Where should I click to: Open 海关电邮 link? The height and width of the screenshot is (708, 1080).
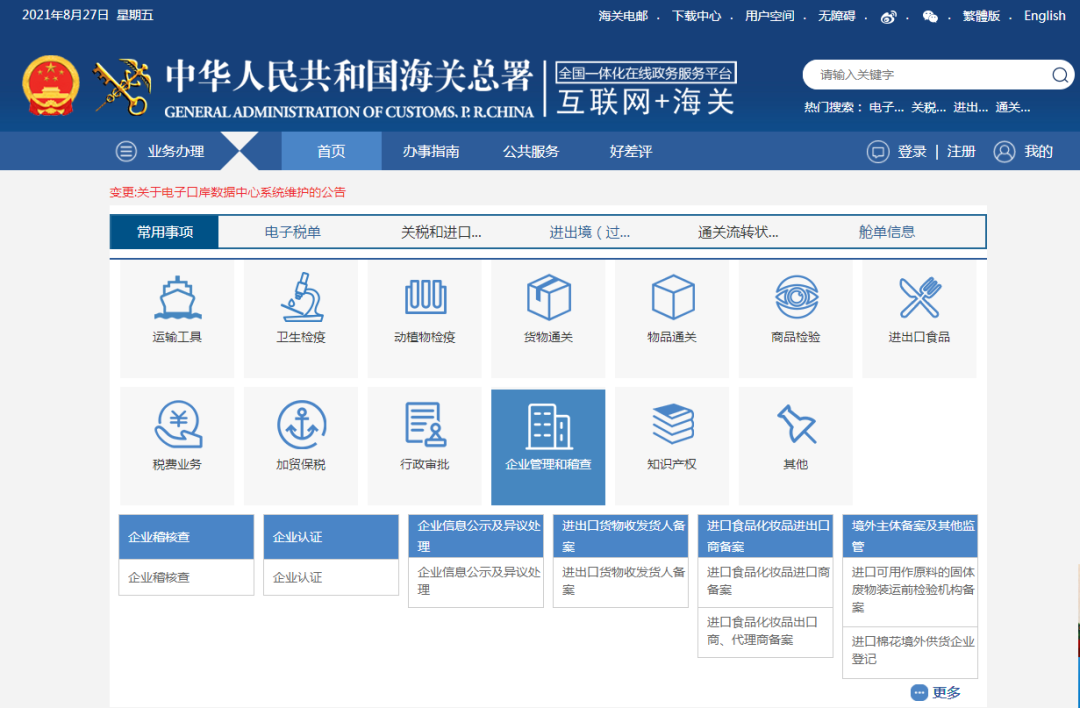[x=623, y=16]
